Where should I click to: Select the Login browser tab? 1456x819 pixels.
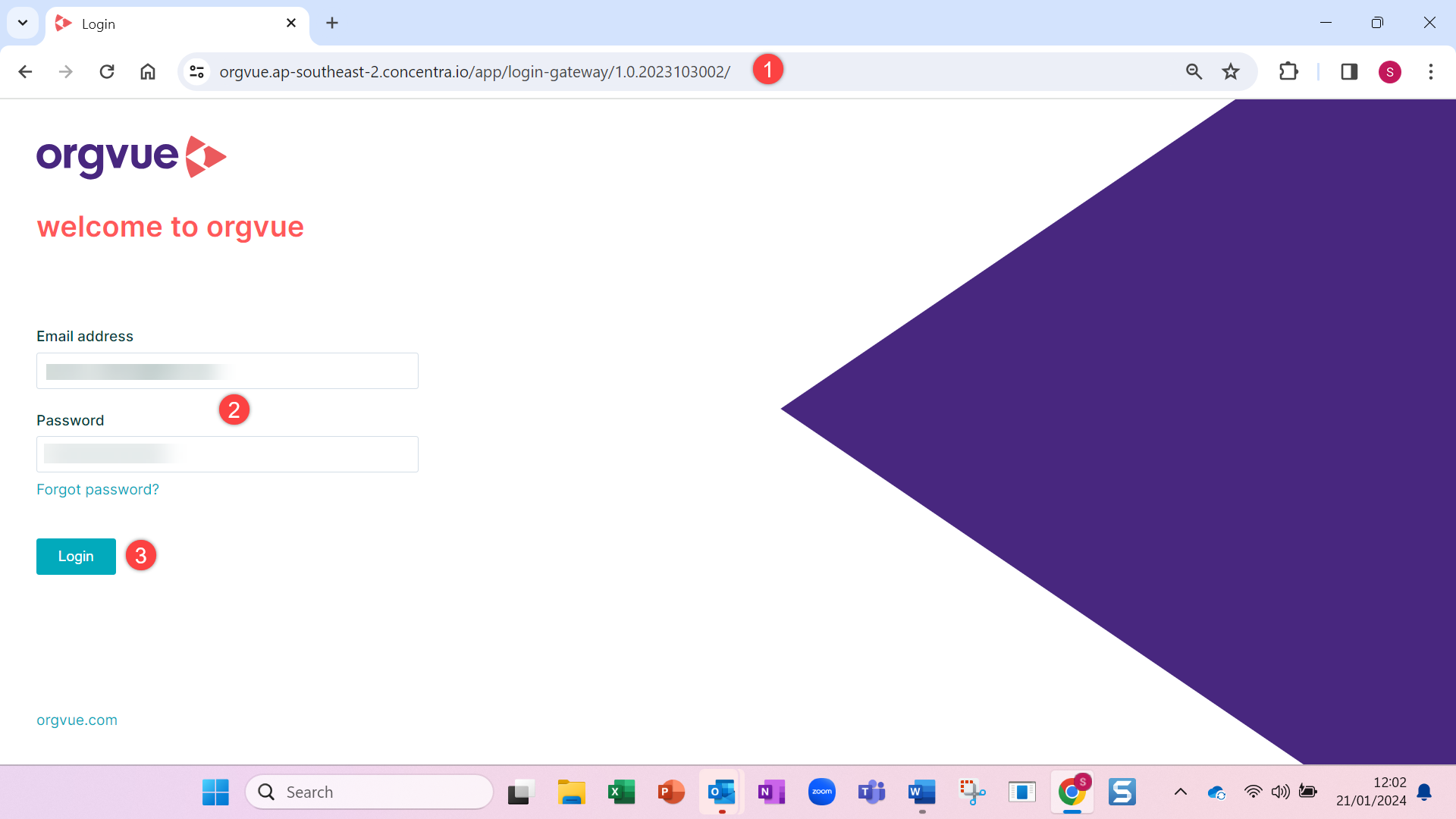click(x=178, y=24)
